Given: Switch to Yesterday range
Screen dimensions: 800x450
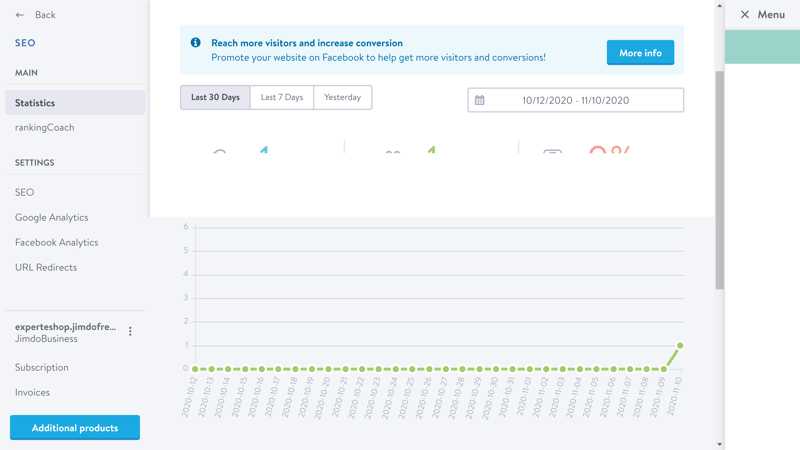Looking at the screenshot, I should 342,97.
